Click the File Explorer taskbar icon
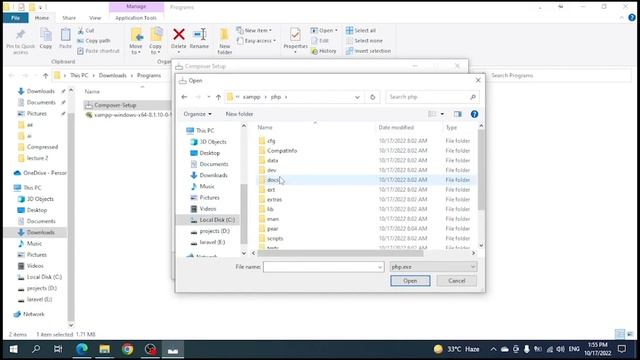This screenshot has width=640, height=360. click(104, 349)
